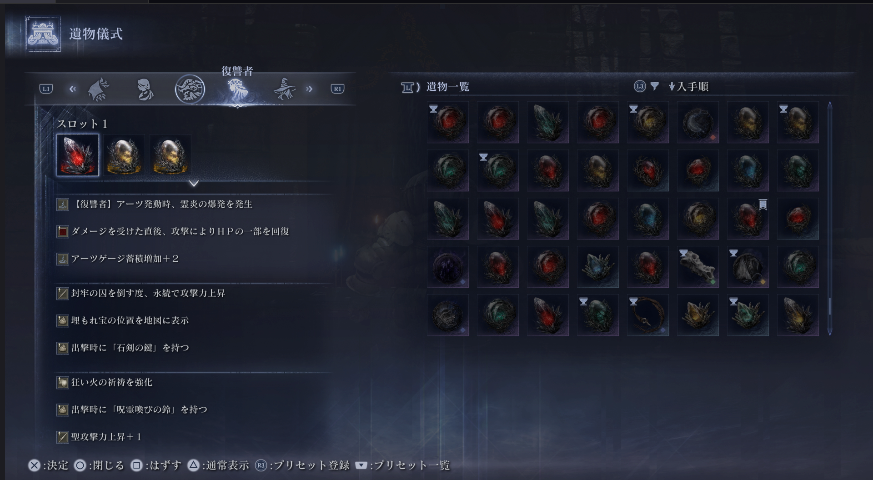Image resolution: width=873 pixels, height=480 pixels.
Task: Select the dark ring relic in bottom row
Action: 648,315
